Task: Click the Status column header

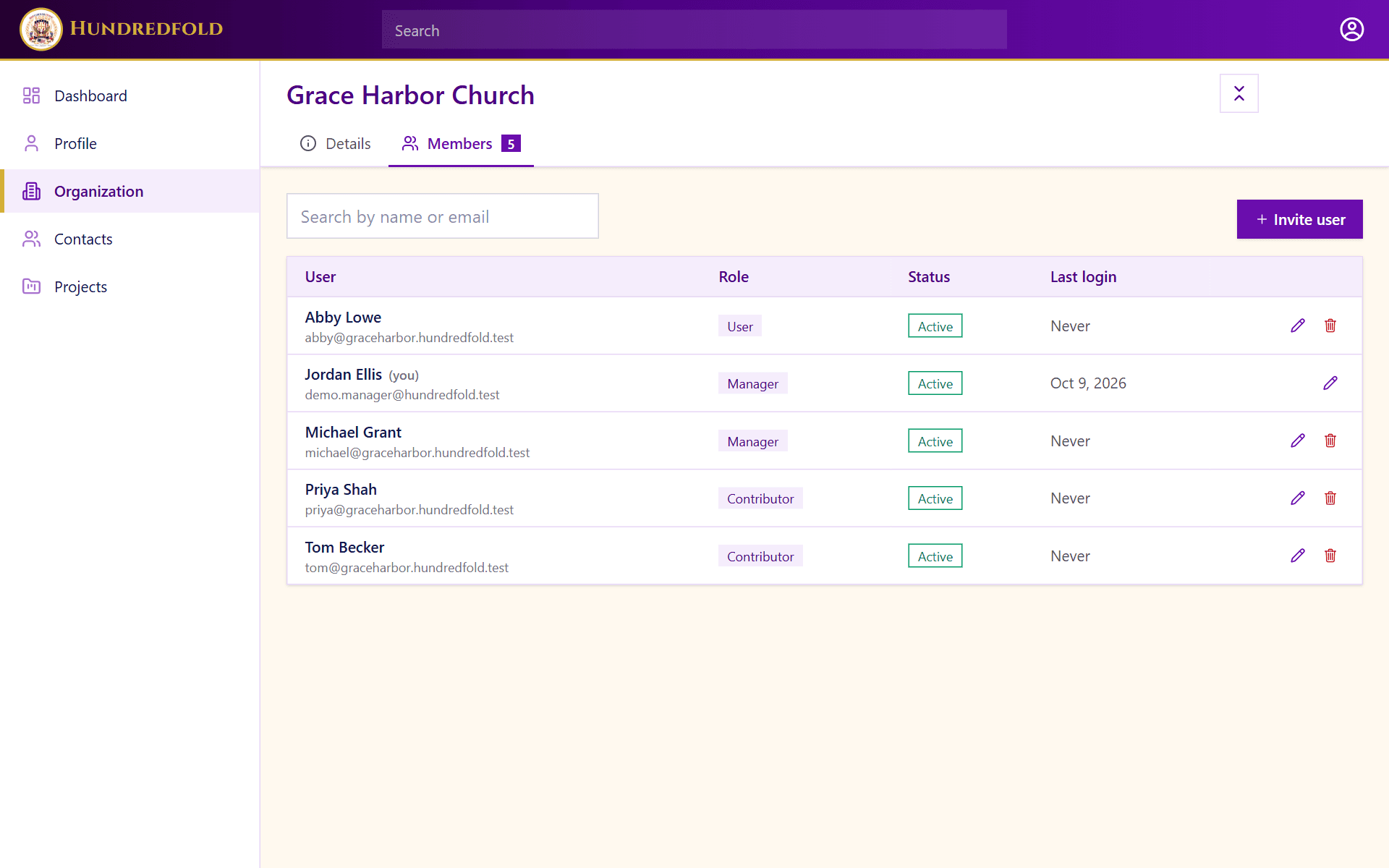Action: pos(928,277)
